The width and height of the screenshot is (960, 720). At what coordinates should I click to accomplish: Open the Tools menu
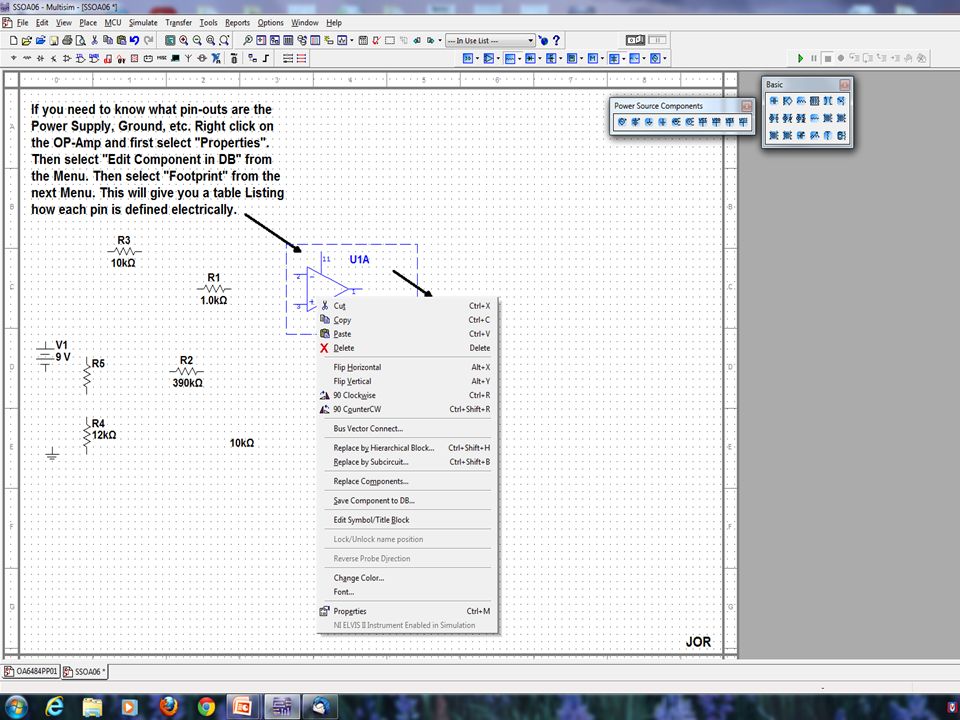(208, 23)
